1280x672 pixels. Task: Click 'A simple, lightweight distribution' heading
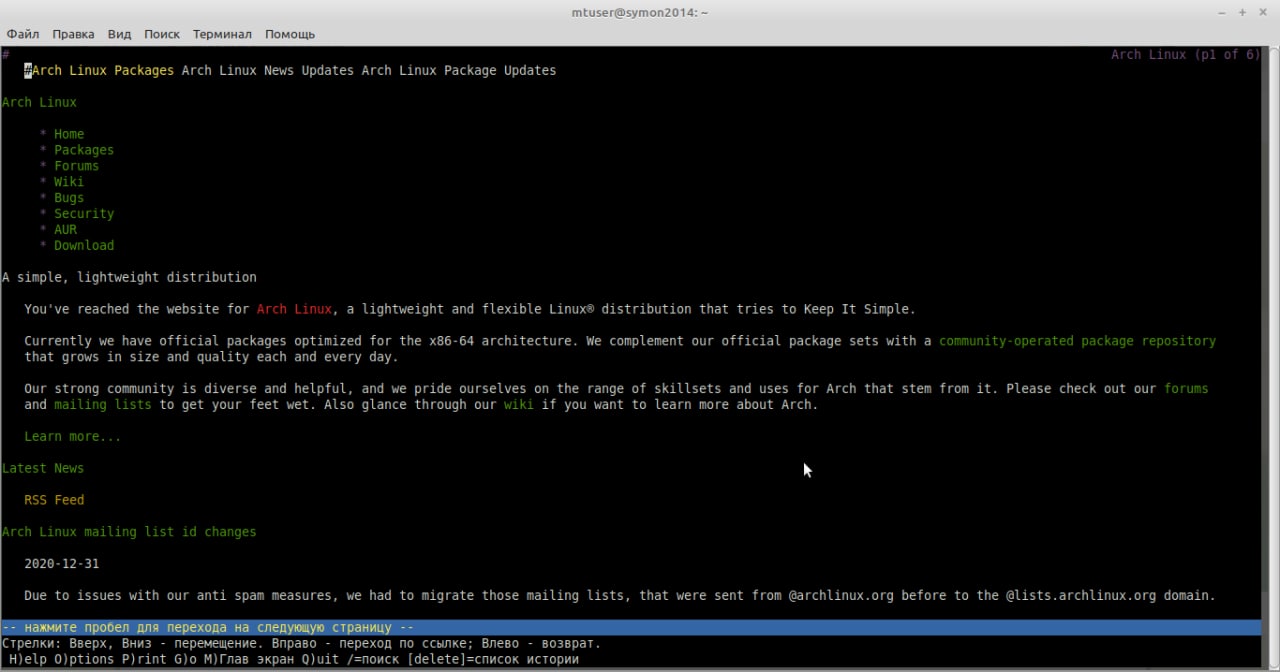tap(129, 277)
